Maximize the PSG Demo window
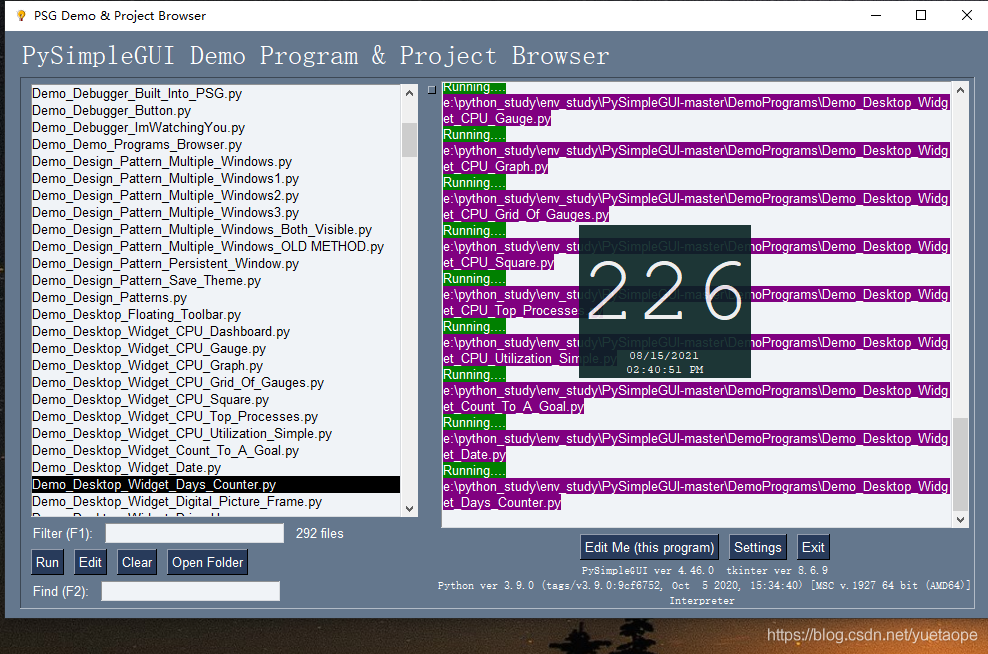The height and width of the screenshot is (654, 988). click(921, 15)
